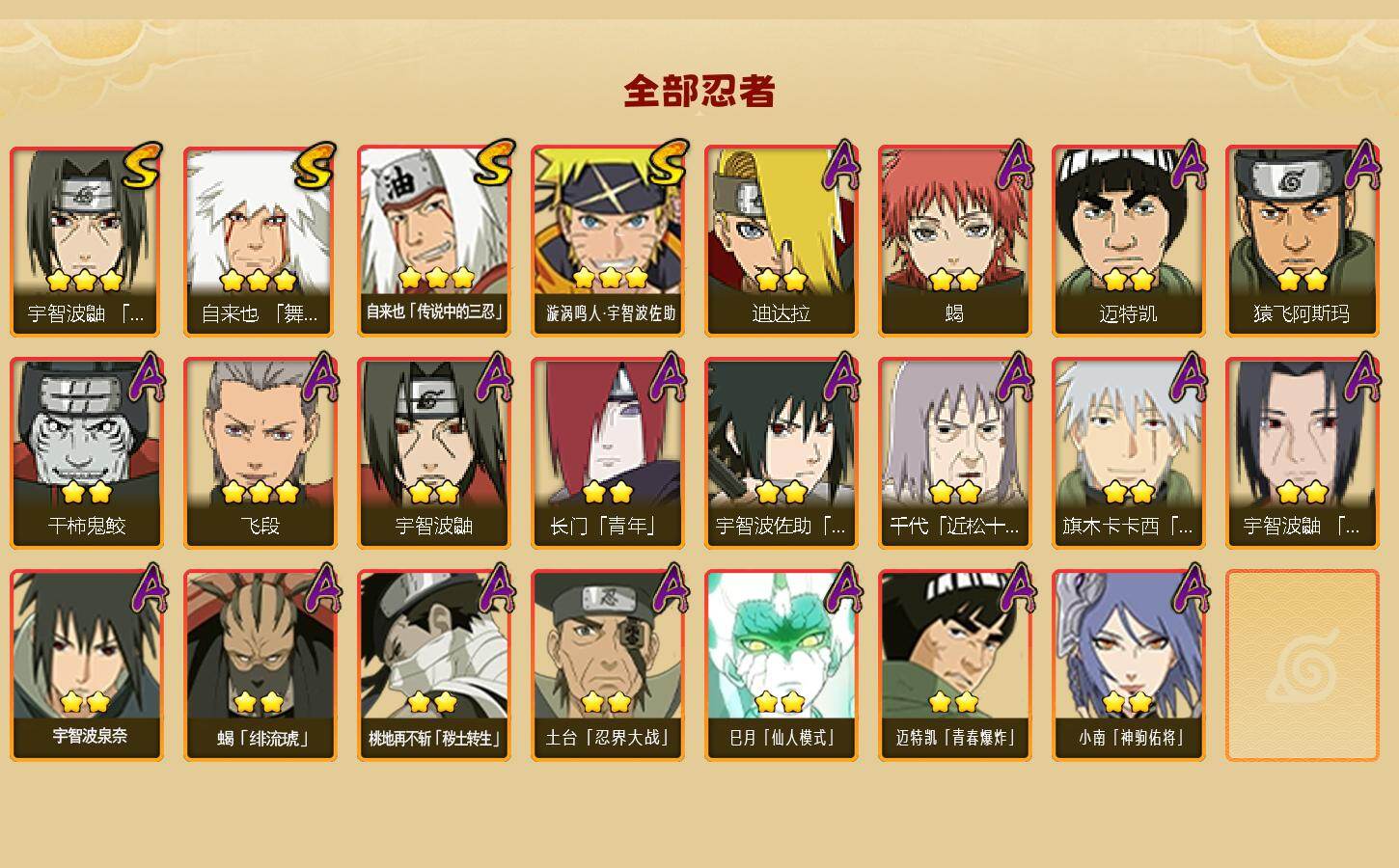Select the 旗木卡卡西 ninja card
The image size is (1399, 868).
[x=1129, y=453]
